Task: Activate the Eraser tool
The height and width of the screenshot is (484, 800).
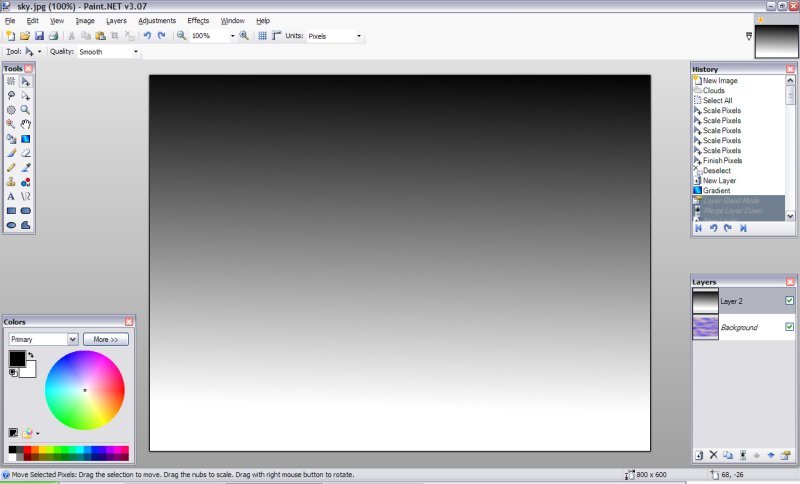Action: click(x=26, y=153)
